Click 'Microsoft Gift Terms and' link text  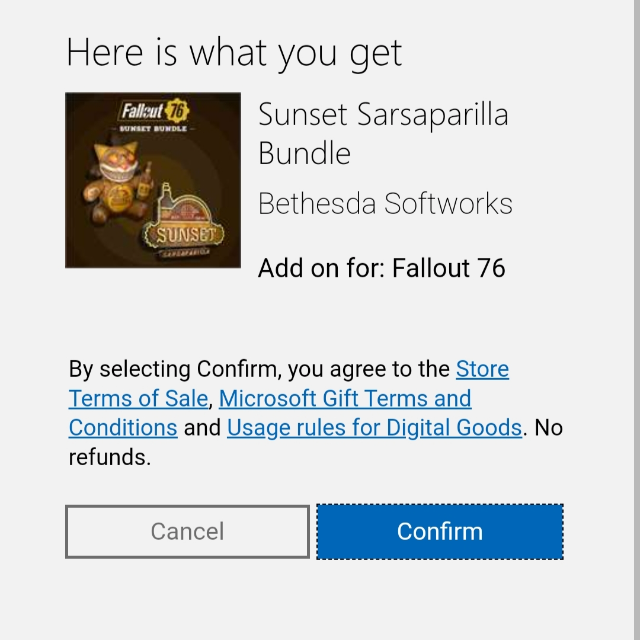coord(345,398)
